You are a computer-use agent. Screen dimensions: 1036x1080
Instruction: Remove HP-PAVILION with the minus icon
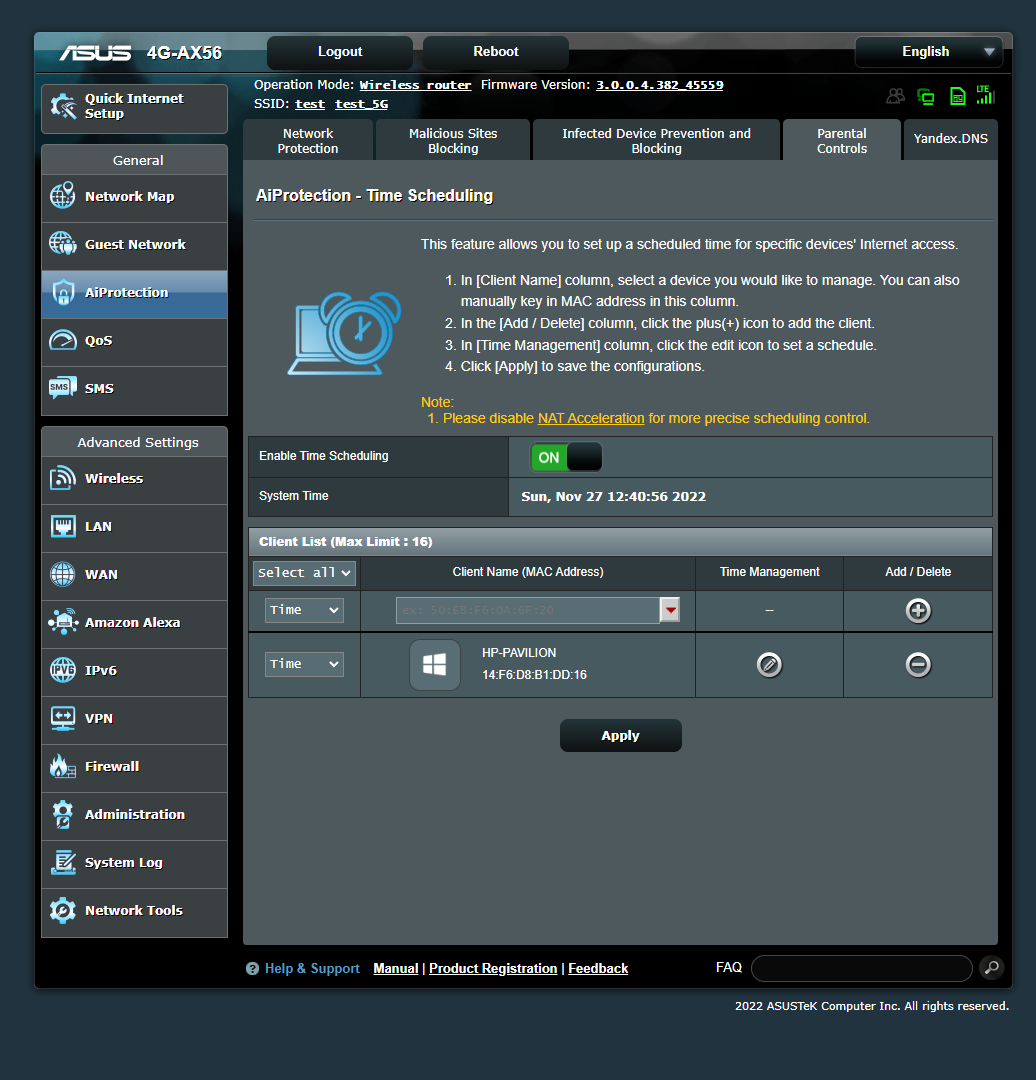[x=918, y=665]
